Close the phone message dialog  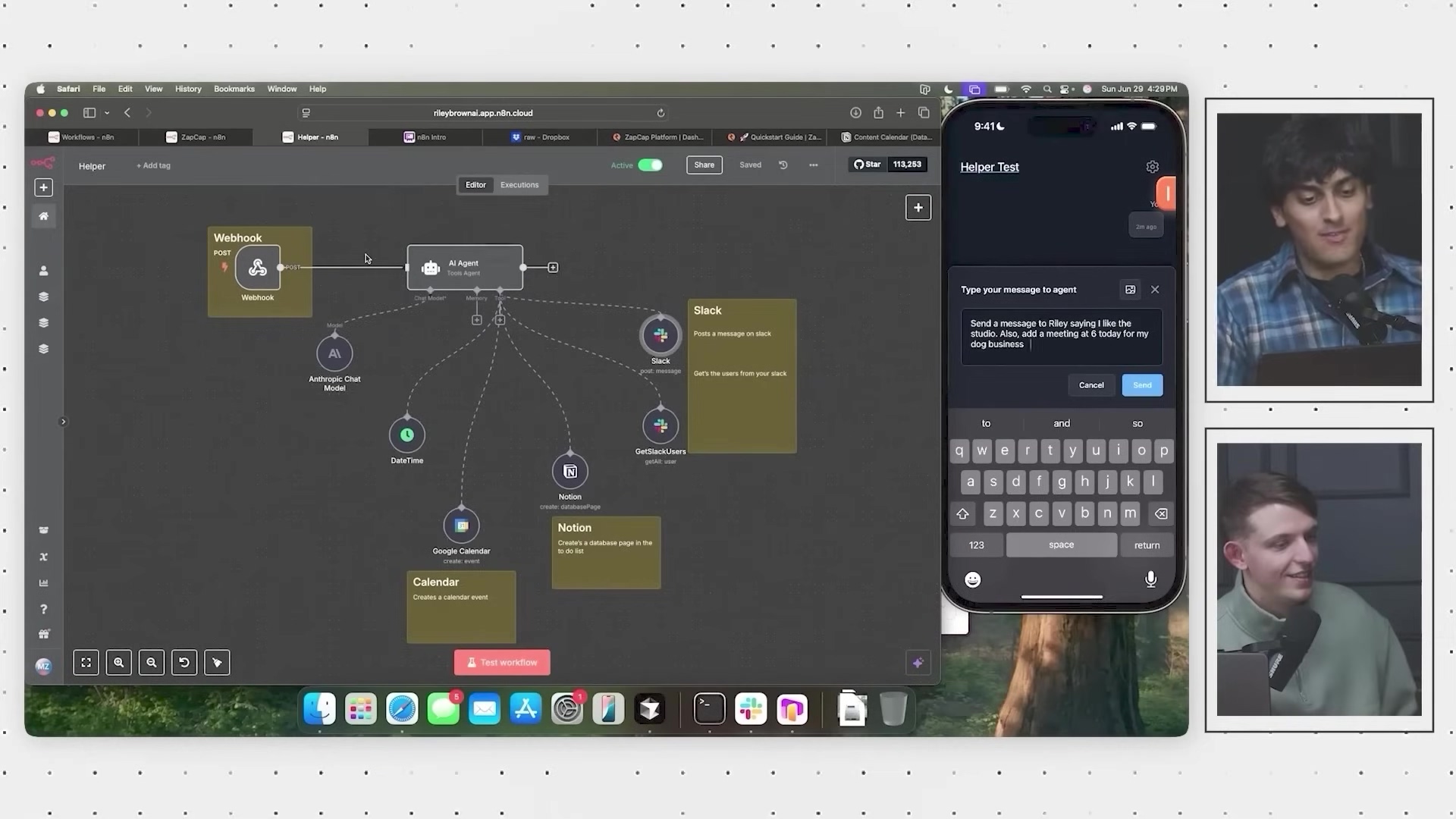coord(1155,290)
